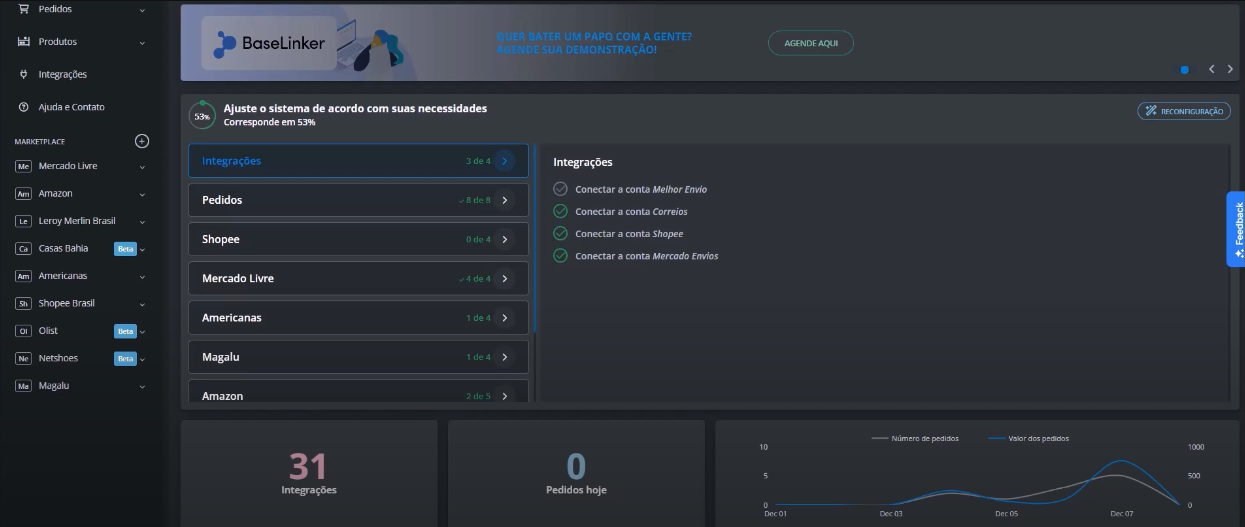
Task: Add a marketplace with the plus icon
Action: point(142,141)
